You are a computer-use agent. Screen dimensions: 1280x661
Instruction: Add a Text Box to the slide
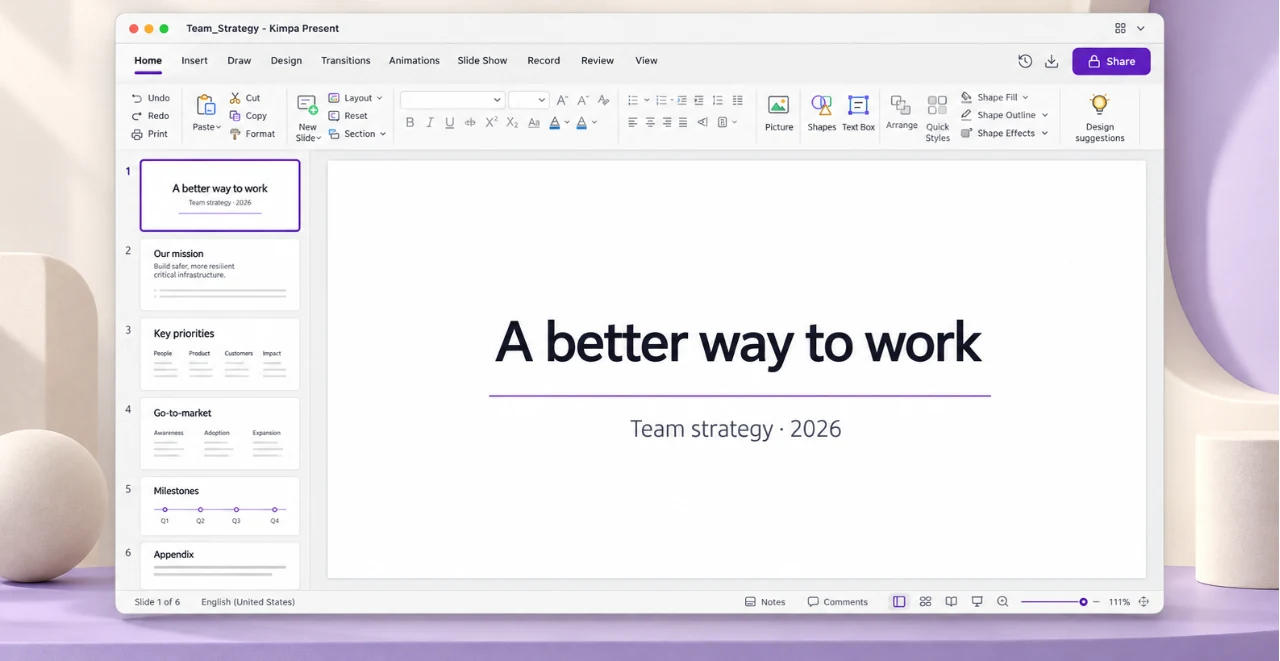858,113
